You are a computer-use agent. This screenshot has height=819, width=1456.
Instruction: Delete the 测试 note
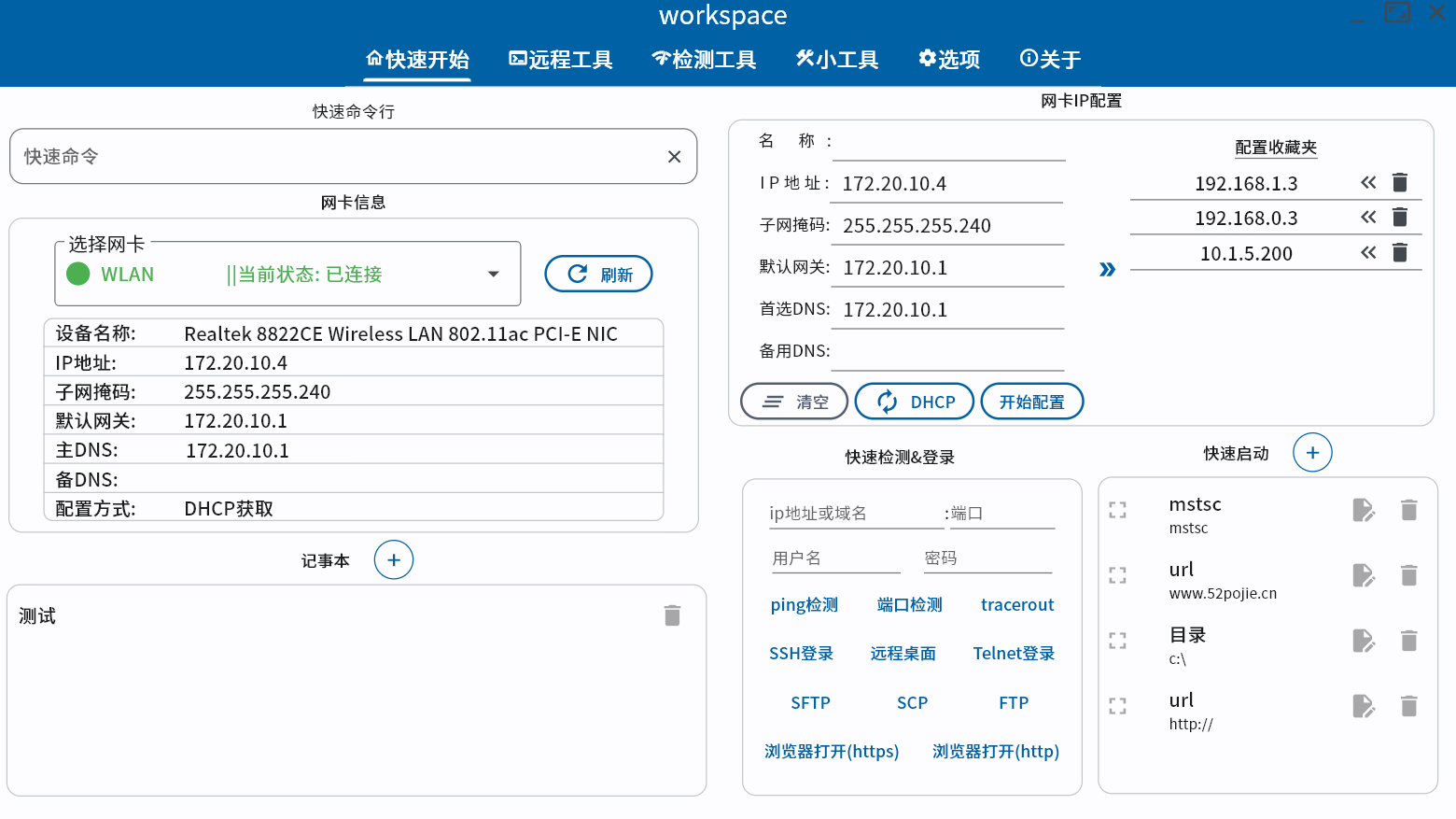click(x=672, y=615)
